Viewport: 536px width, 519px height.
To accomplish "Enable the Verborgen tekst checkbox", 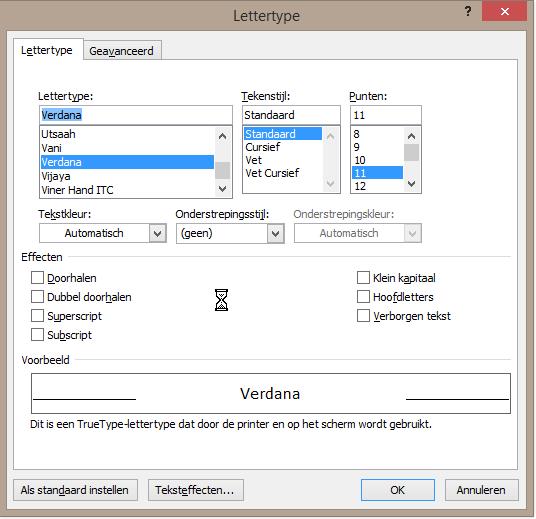I will pyautogui.click(x=363, y=316).
